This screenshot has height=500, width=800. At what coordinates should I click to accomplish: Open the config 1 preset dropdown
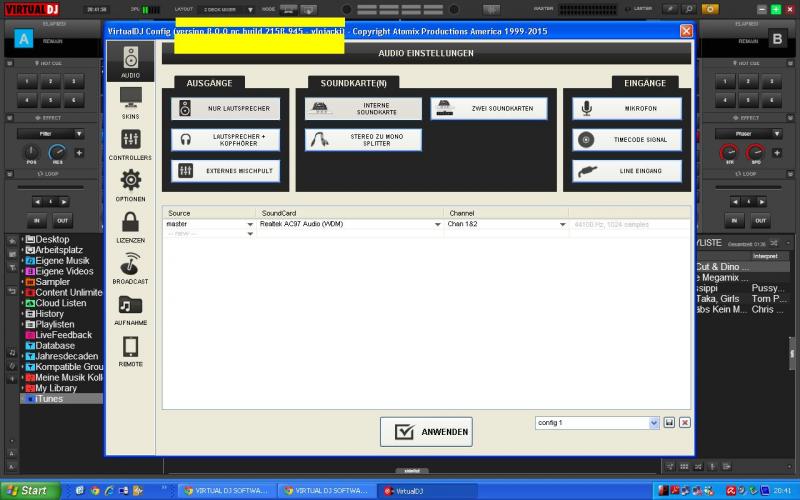[654, 422]
